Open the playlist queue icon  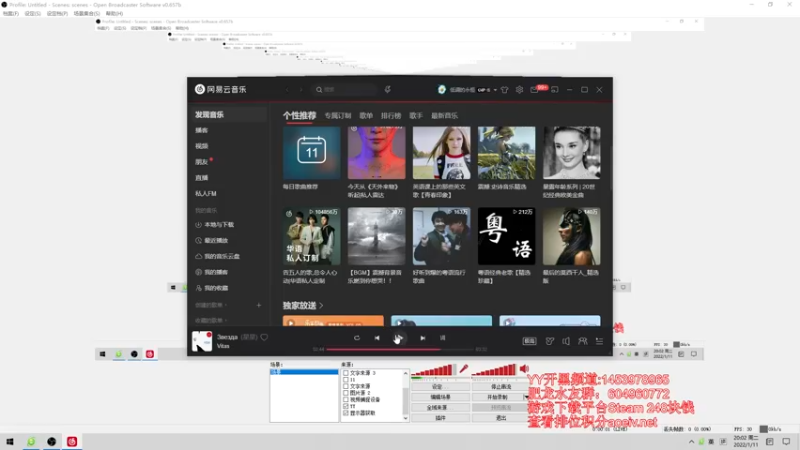(x=599, y=341)
